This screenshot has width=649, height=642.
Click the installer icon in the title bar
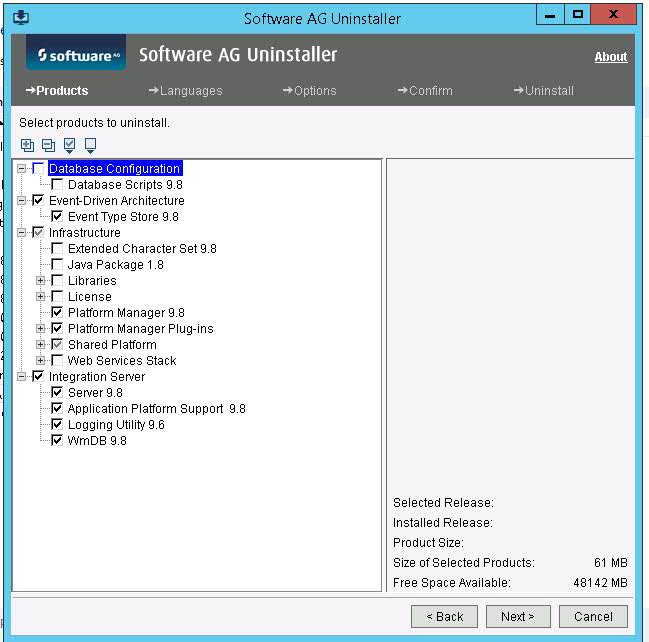pyautogui.click(x=20, y=17)
